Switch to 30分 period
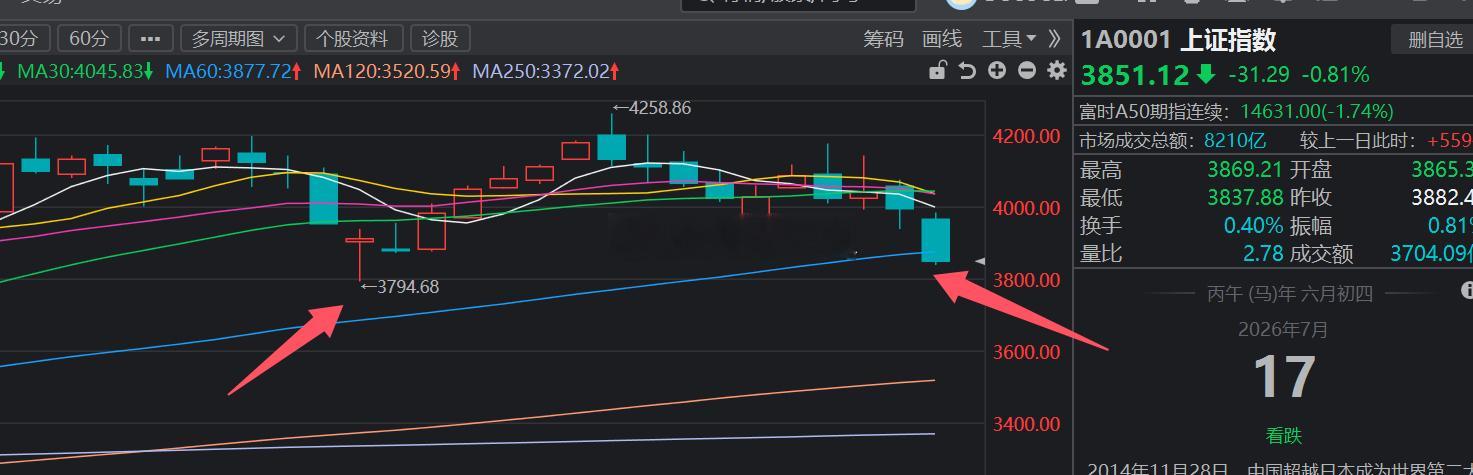Screen dimensions: 1473x475 click(x=21, y=39)
